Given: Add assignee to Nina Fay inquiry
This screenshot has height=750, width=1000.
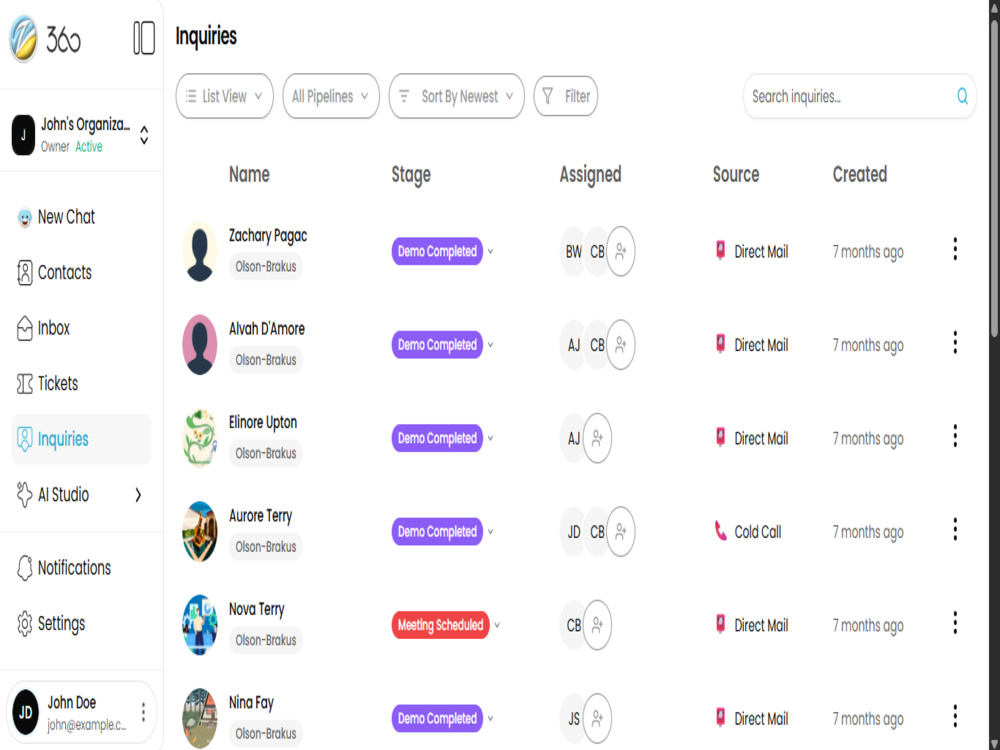Looking at the screenshot, I should [x=598, y=719].
